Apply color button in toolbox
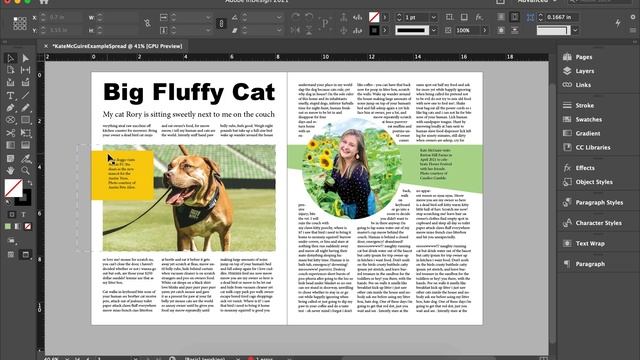Viewport: 640px width, 360px height. click(x=8, y=227)
